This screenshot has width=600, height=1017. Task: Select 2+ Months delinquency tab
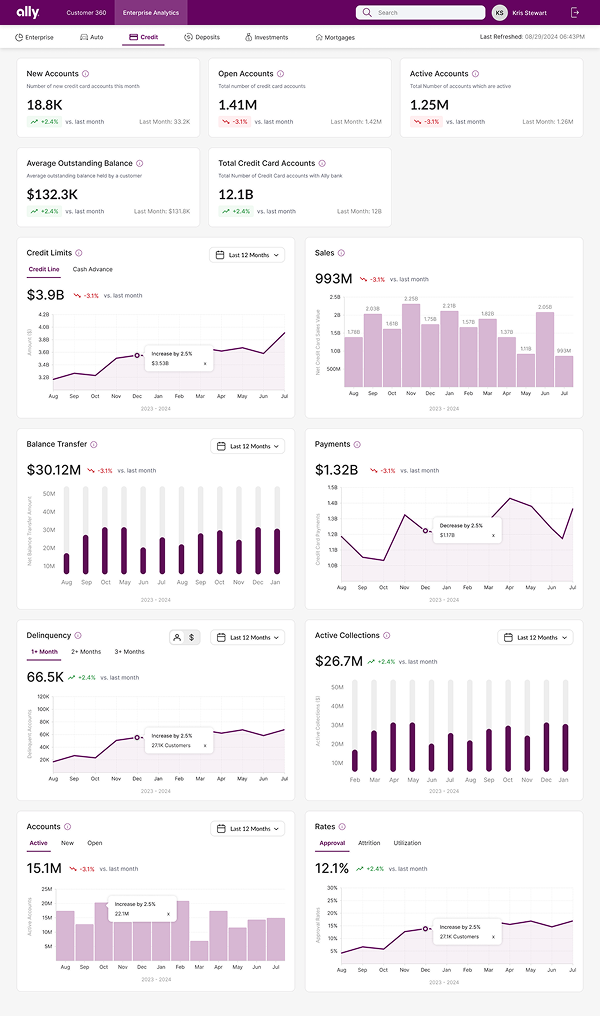coord(86,652)
